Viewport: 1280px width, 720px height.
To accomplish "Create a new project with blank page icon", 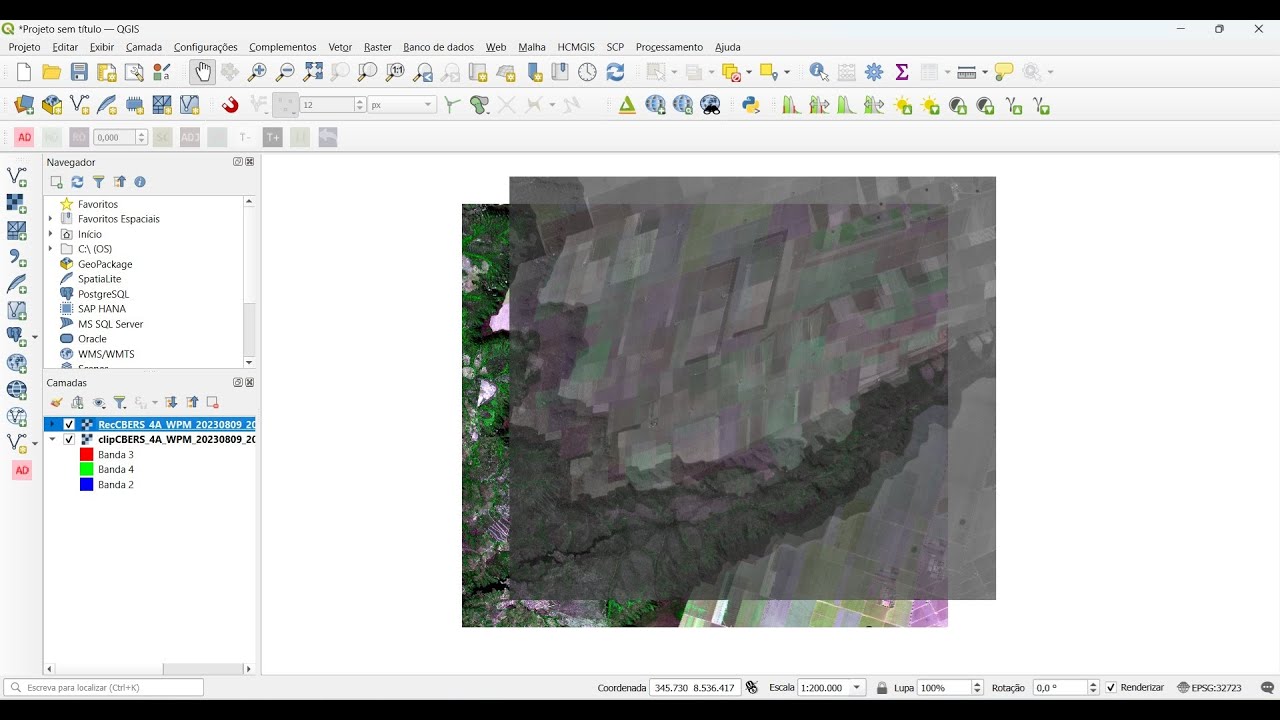I will pyautogui.click(x=24, y=72).
